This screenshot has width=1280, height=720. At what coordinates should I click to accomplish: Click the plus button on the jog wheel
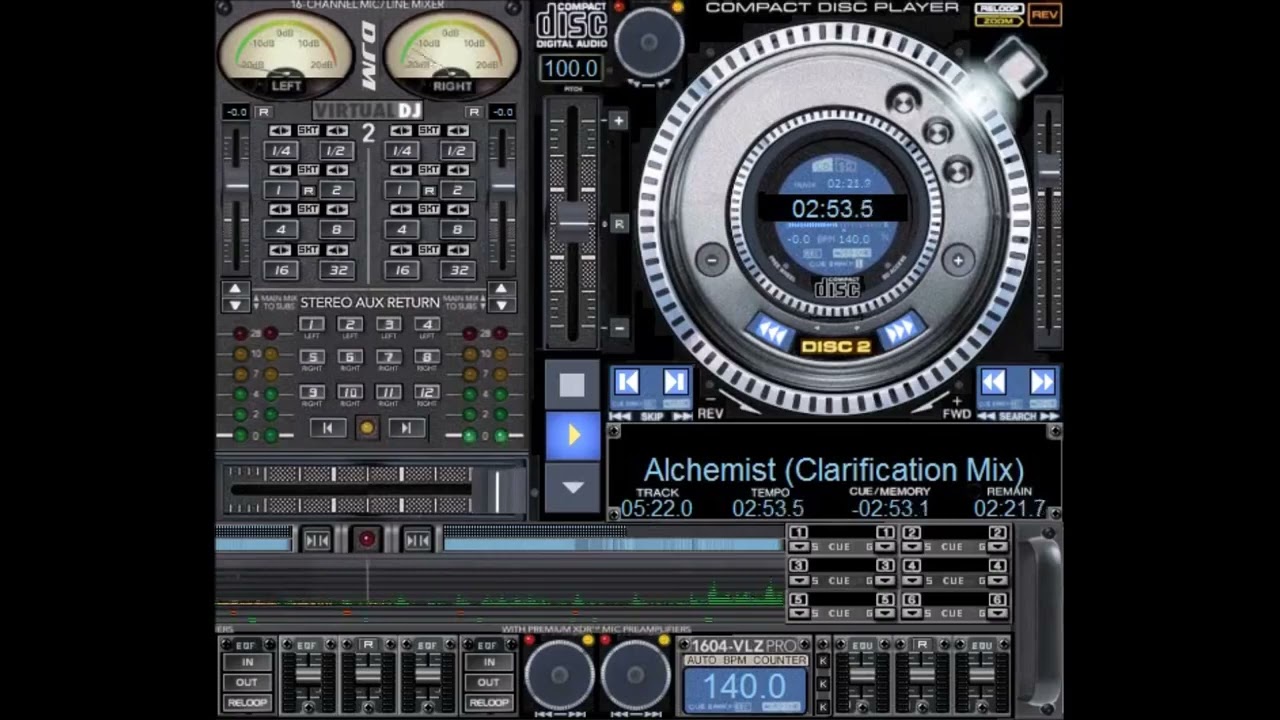[957, 260]
